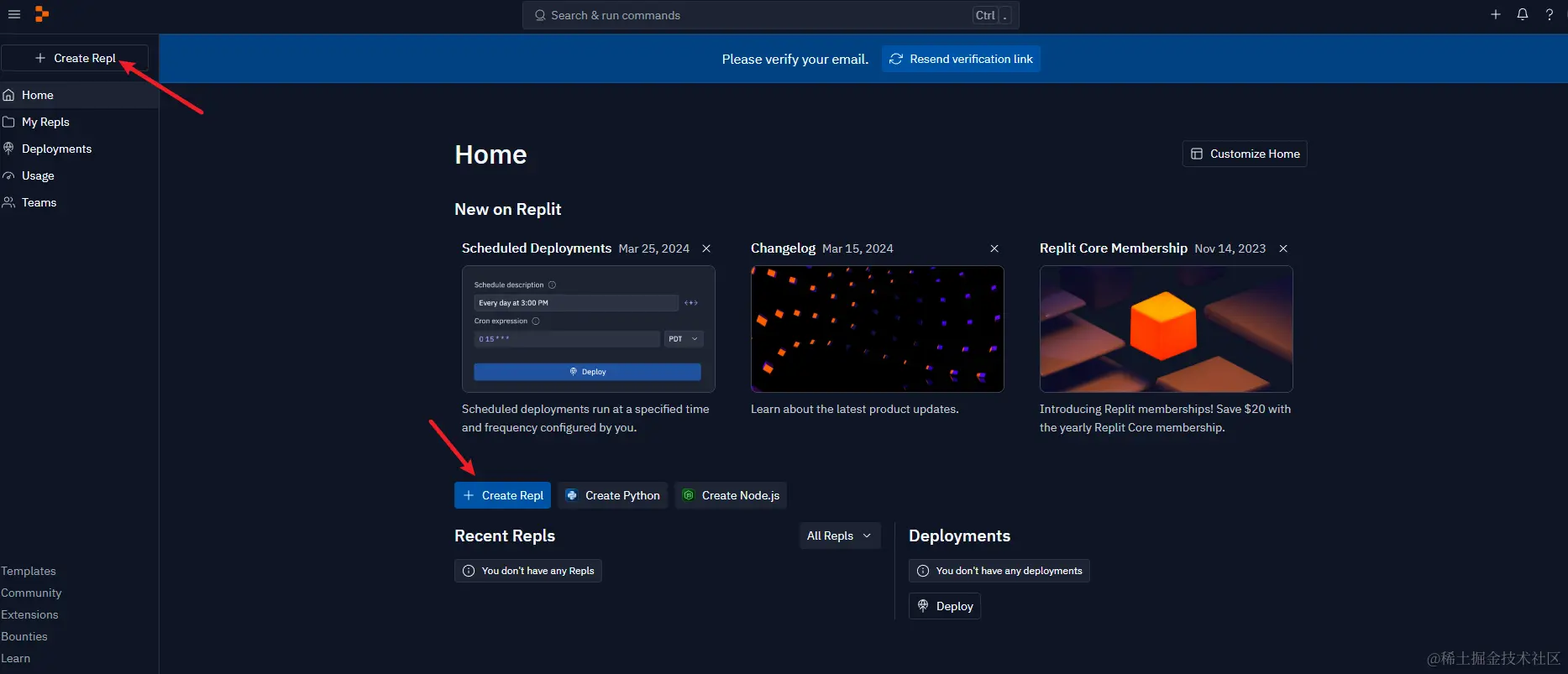The height and width of the screenshot is (674, 1568).
Task: Click the Usage gauge icon
Action: point(8,175)
